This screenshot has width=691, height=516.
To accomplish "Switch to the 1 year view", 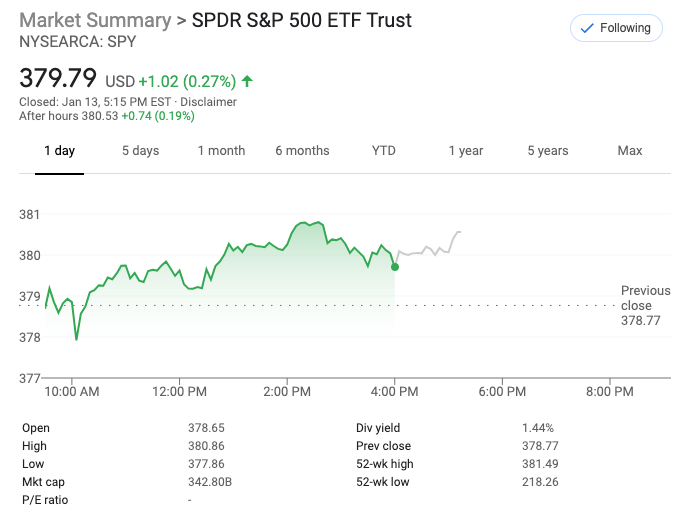I will (465, 151).
